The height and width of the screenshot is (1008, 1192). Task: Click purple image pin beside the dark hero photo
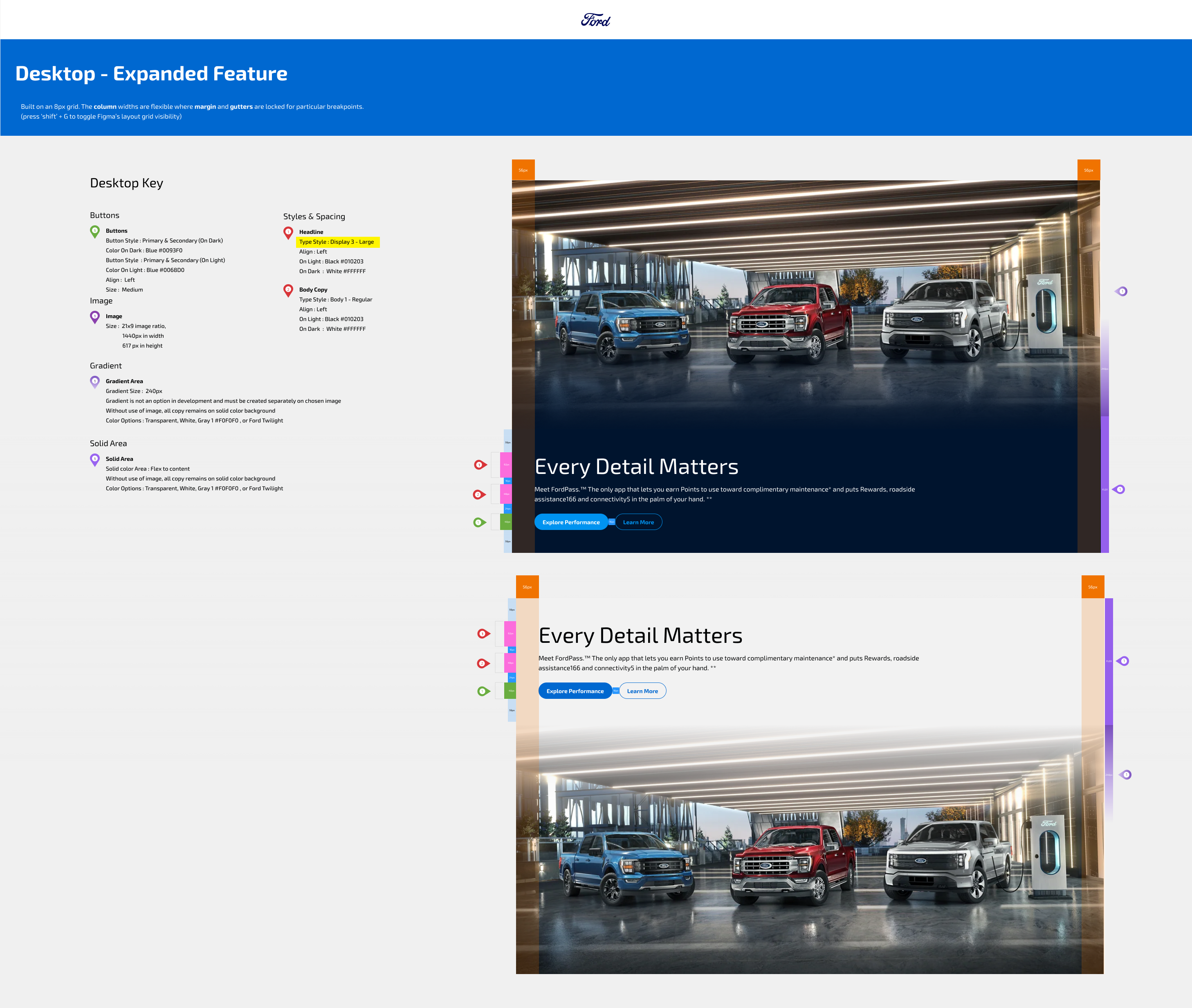1121,292
